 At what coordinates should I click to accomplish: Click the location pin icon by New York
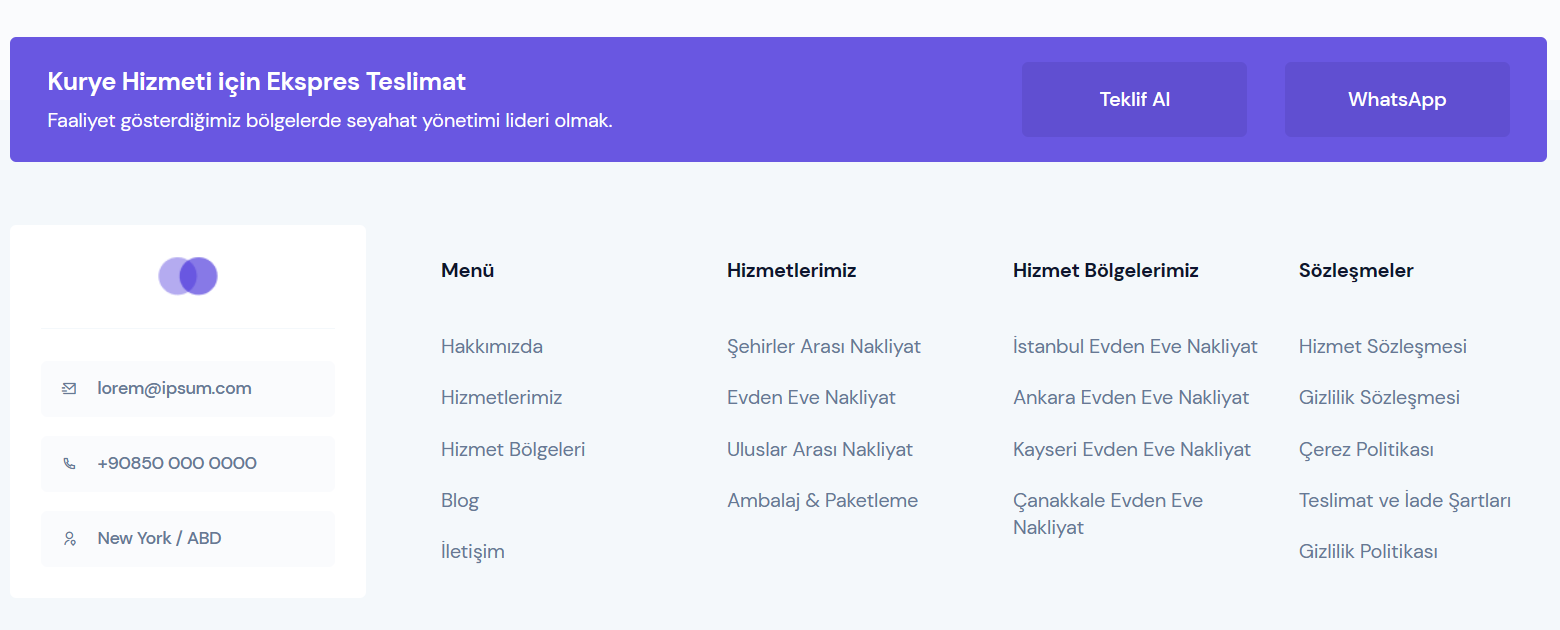(x=69, y=538)
